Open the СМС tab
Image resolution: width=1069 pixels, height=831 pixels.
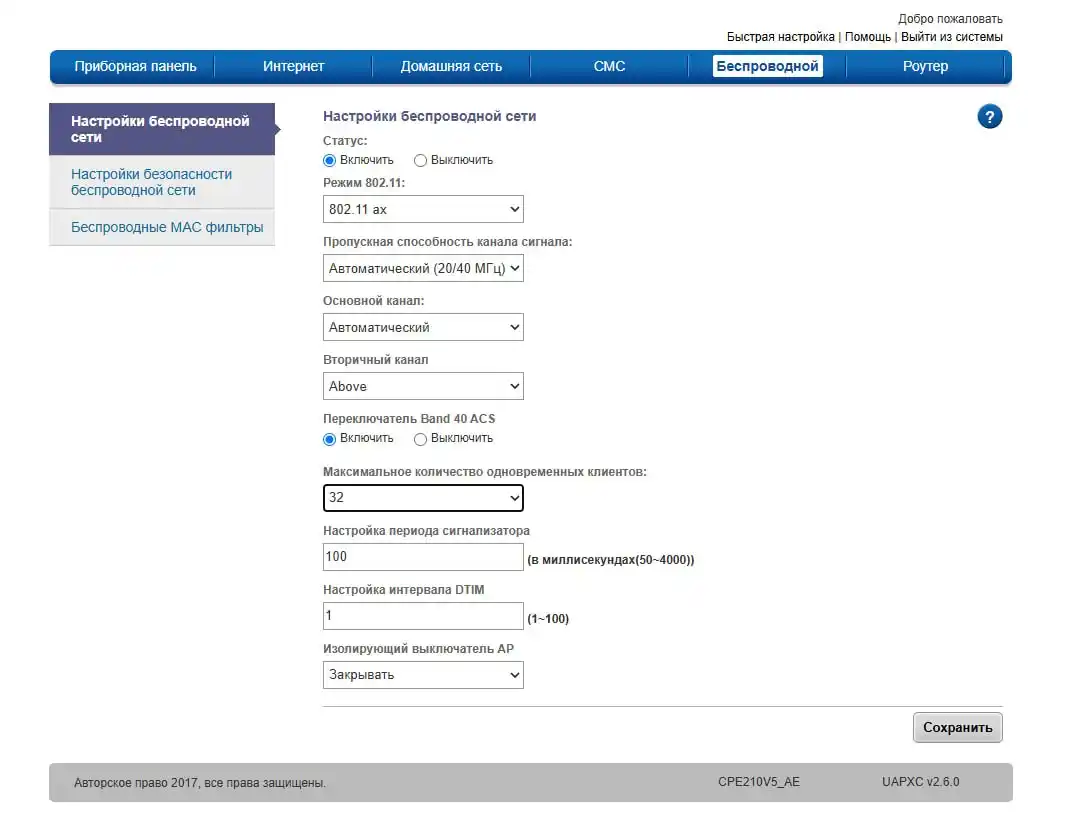click(x=609, y=66)
